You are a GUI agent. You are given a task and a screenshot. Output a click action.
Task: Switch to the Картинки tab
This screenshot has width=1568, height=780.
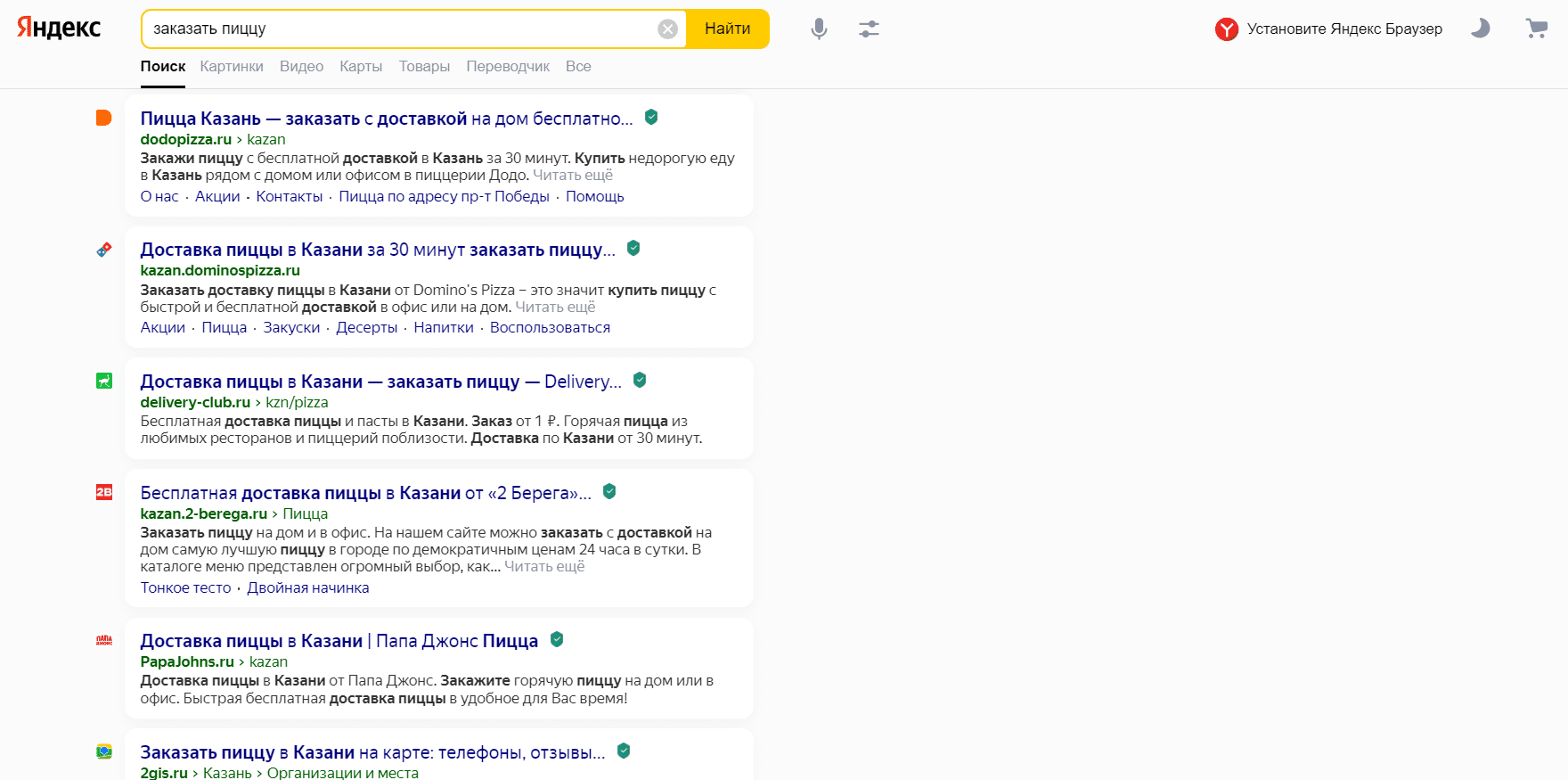(232, 66)
